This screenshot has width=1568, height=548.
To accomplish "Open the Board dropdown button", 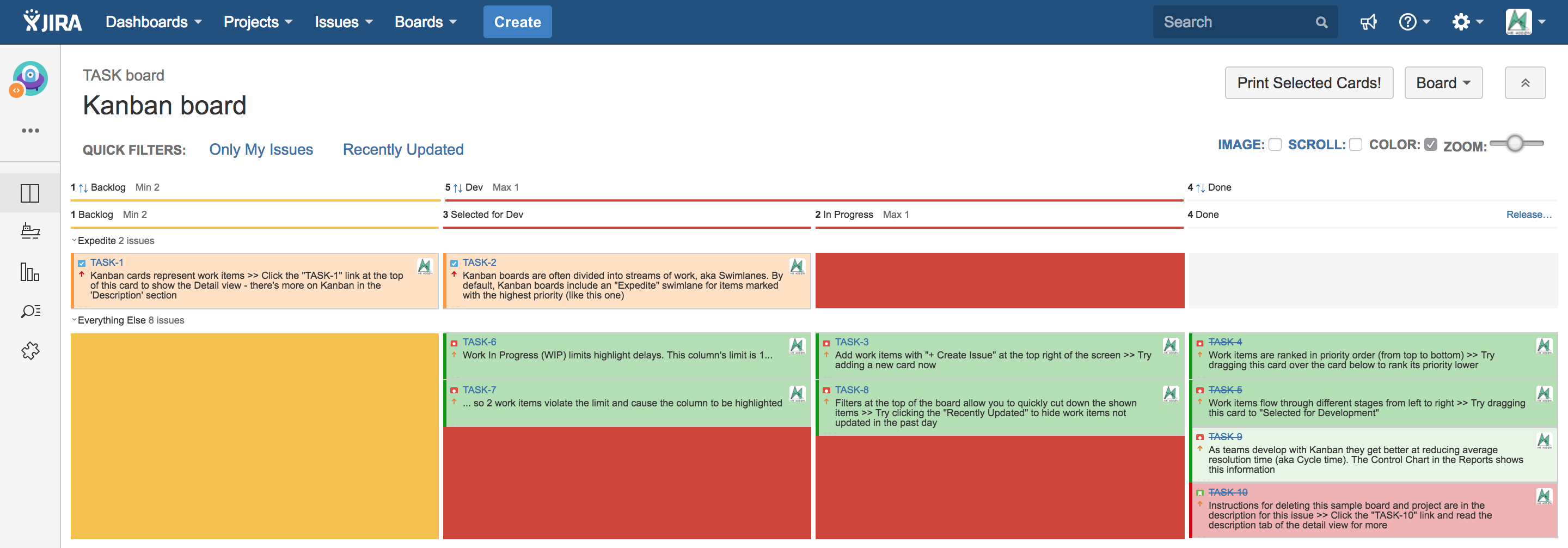I will click(x=1443, y=83).
